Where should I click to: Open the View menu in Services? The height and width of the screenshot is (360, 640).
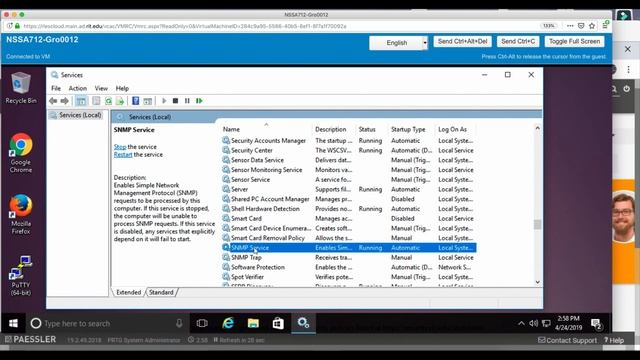point(101,88)
